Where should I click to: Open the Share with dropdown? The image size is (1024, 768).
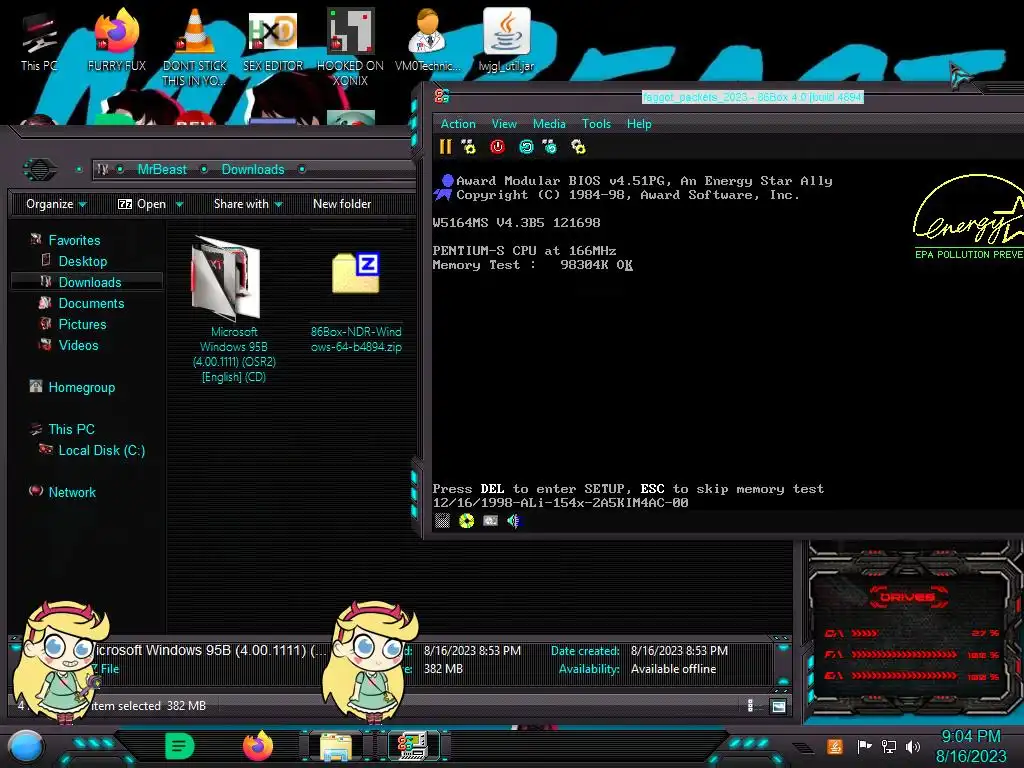coord(248,204)
